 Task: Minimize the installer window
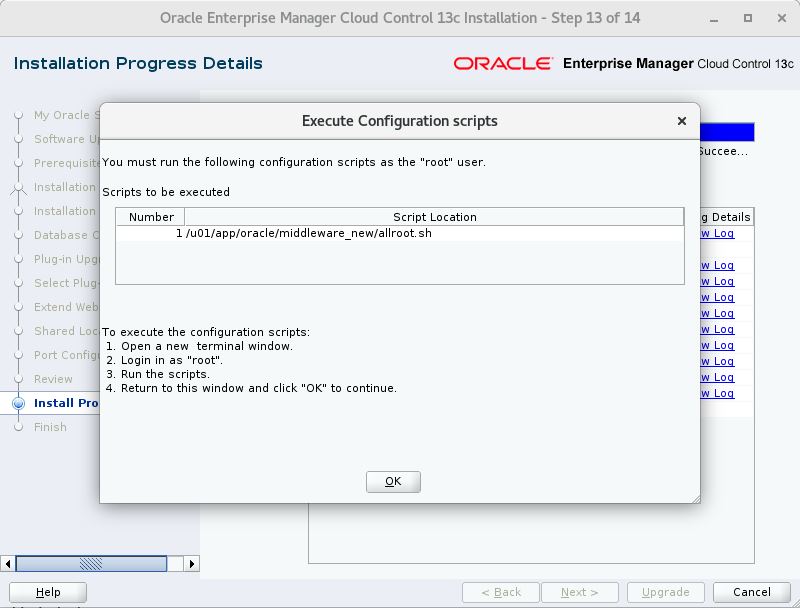point(714,18)
